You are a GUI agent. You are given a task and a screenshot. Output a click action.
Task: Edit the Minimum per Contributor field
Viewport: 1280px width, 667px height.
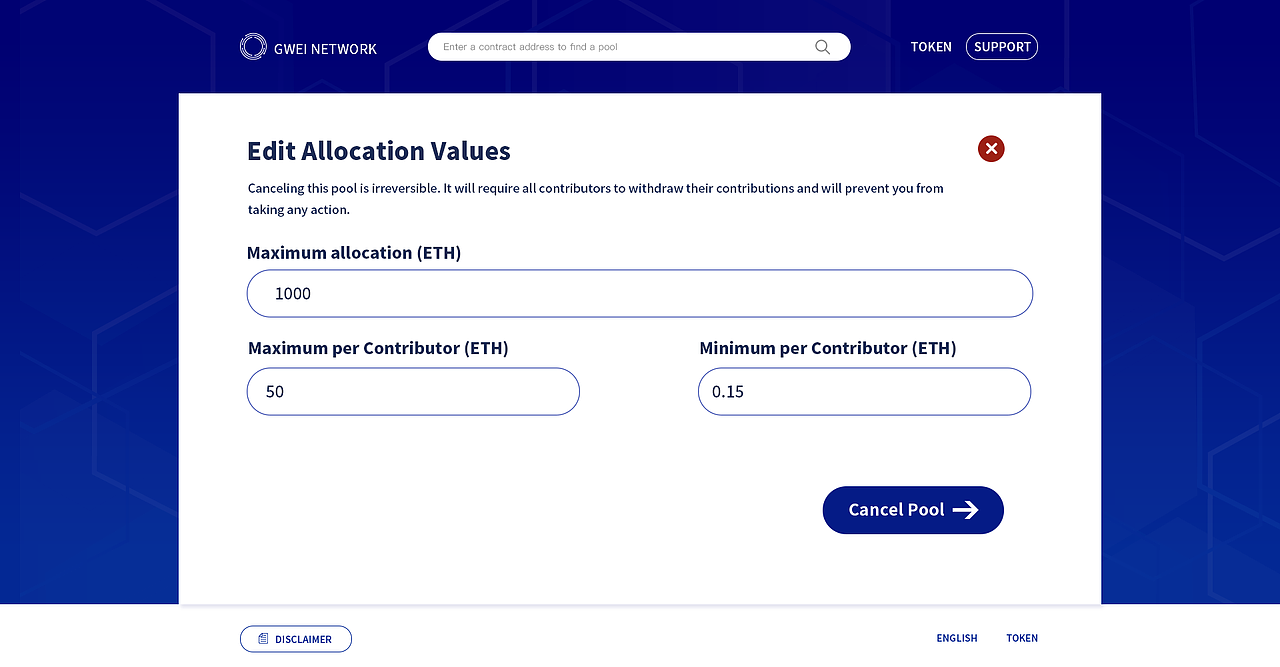(864, 392)
